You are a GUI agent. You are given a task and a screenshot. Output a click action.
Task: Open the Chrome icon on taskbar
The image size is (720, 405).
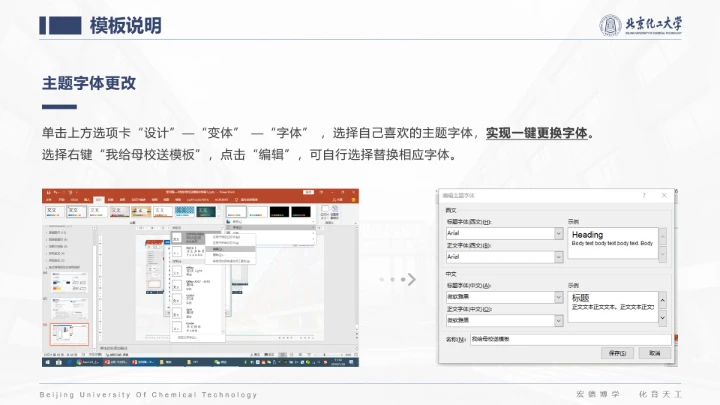coord(79,362)
